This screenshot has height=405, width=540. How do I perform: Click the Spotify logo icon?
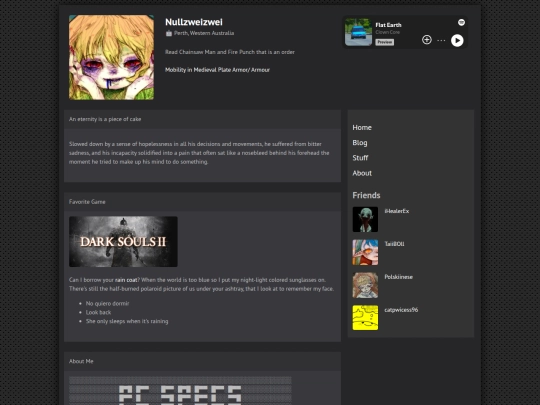click(x=461, y=22)
